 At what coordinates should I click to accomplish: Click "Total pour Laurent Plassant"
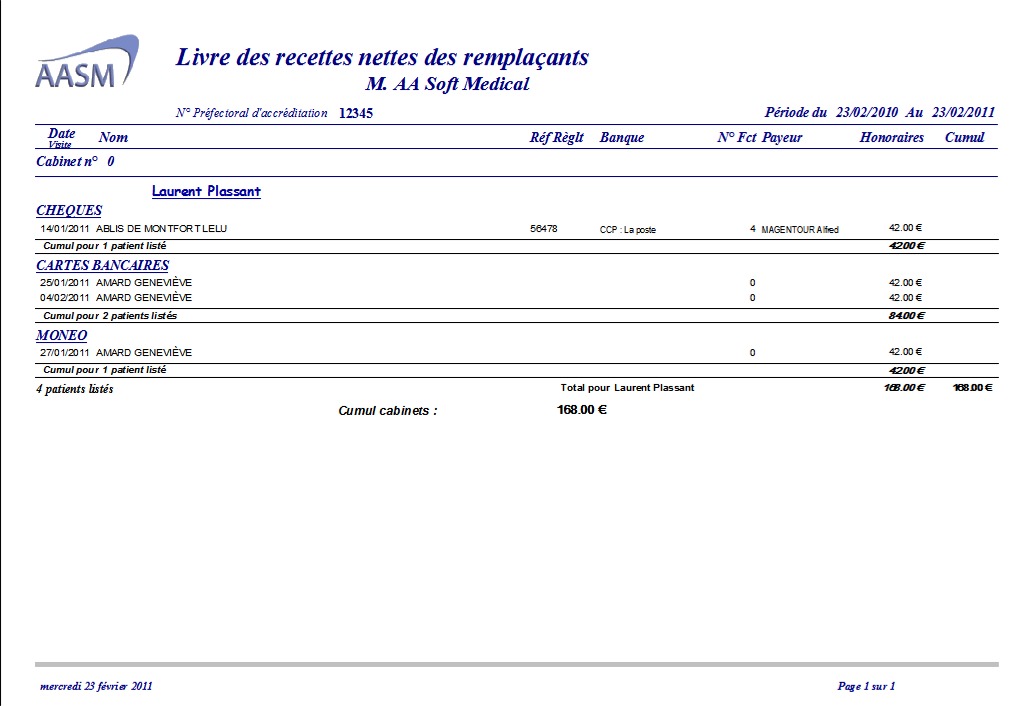(627, 387)
